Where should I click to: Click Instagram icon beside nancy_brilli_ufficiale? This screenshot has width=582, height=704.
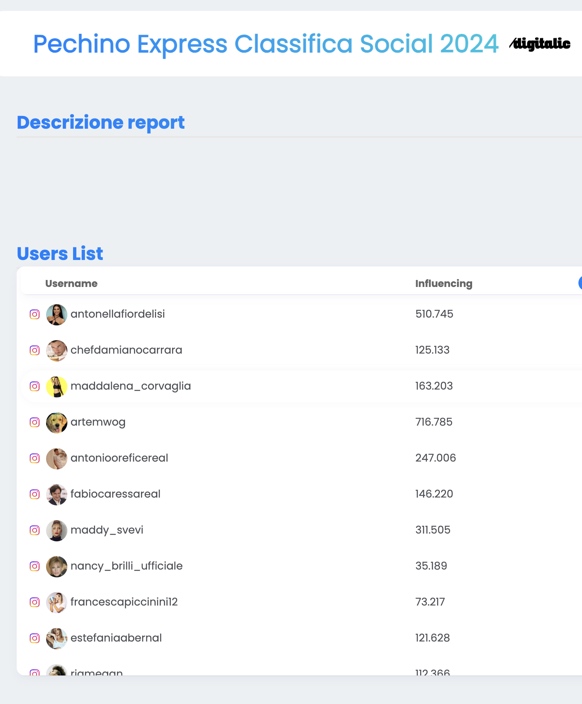click(x=35, y=566)
